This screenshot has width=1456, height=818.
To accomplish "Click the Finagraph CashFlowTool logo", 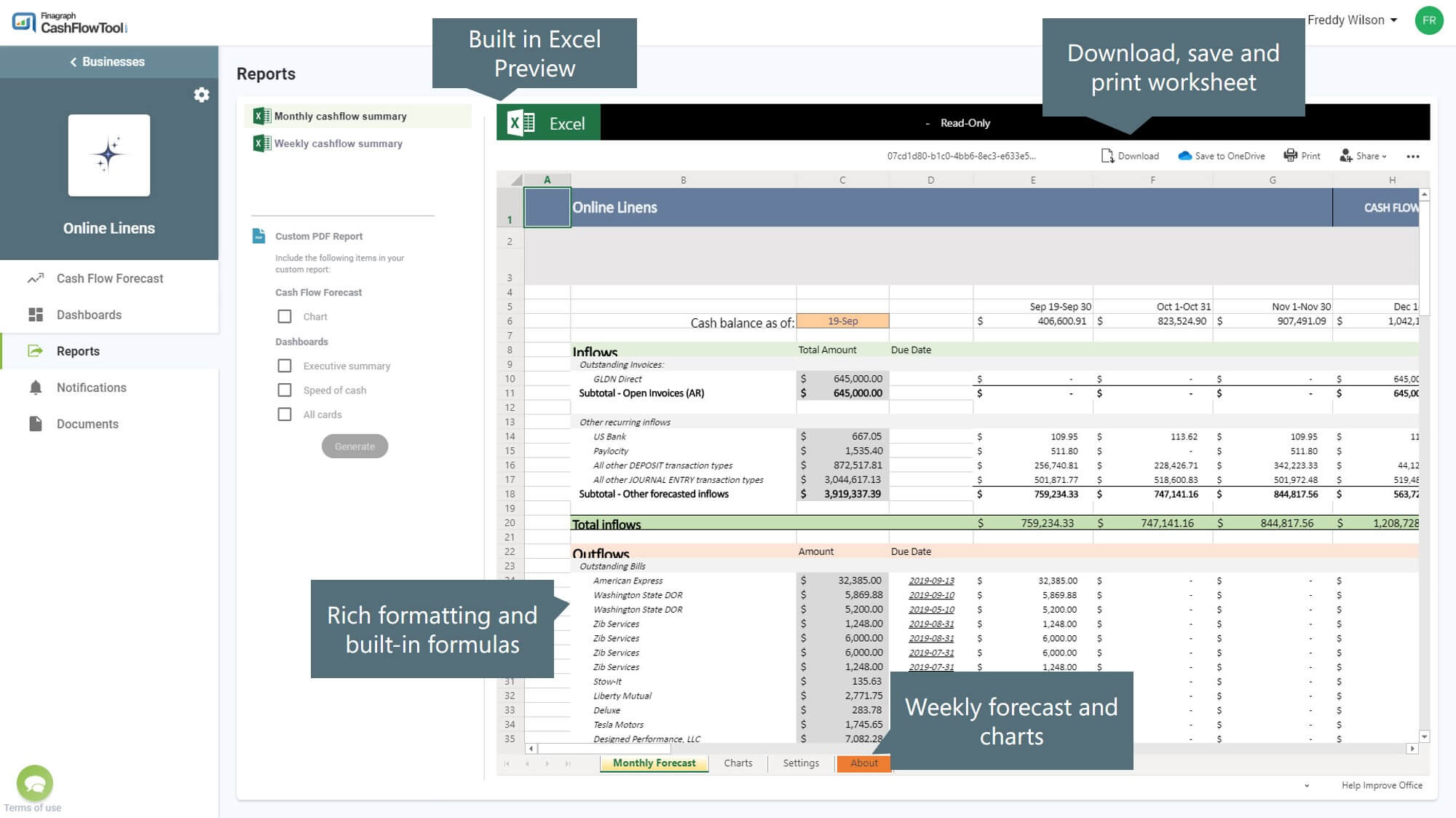I will 70,23.
